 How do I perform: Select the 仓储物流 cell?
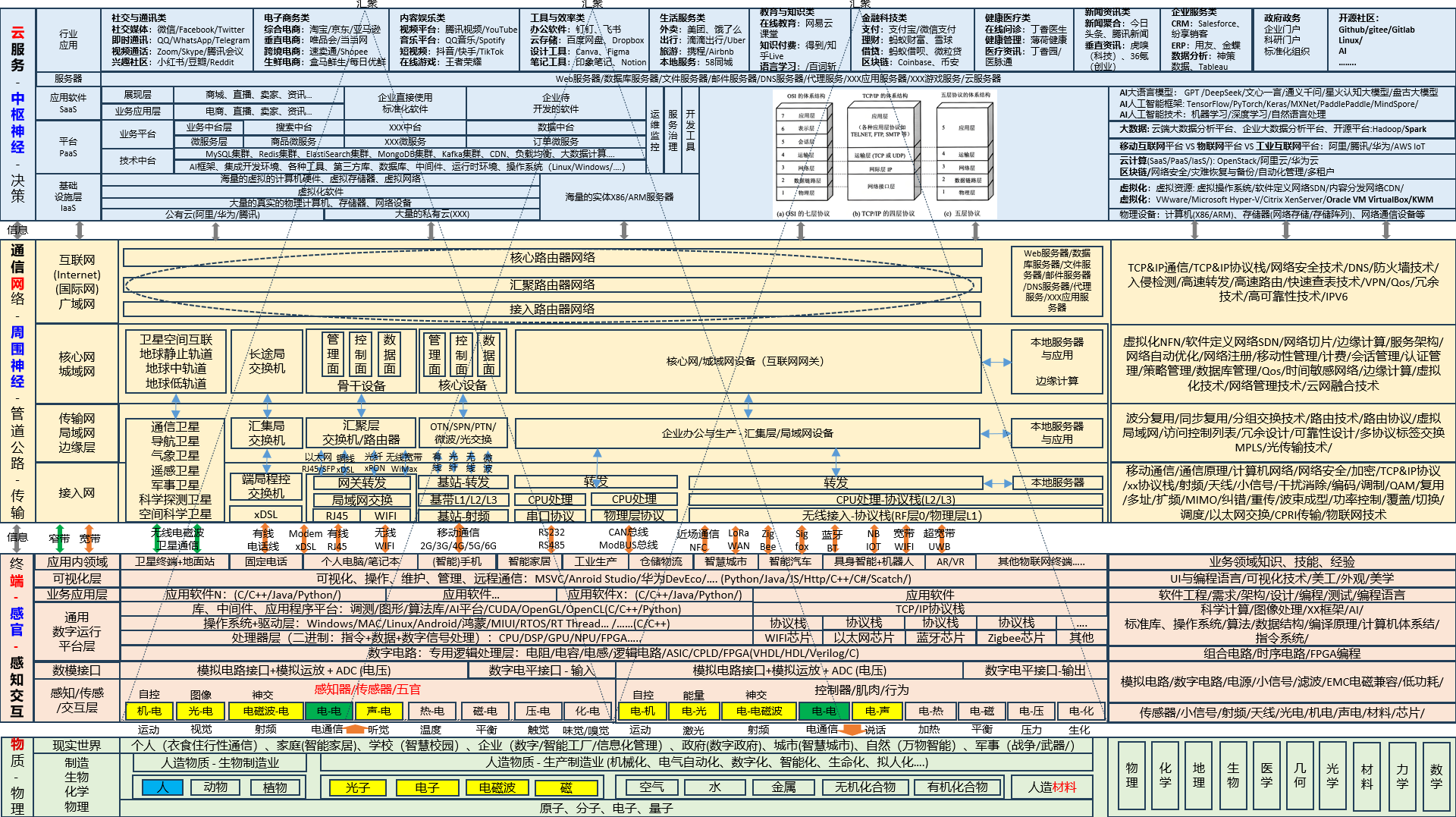661,562
